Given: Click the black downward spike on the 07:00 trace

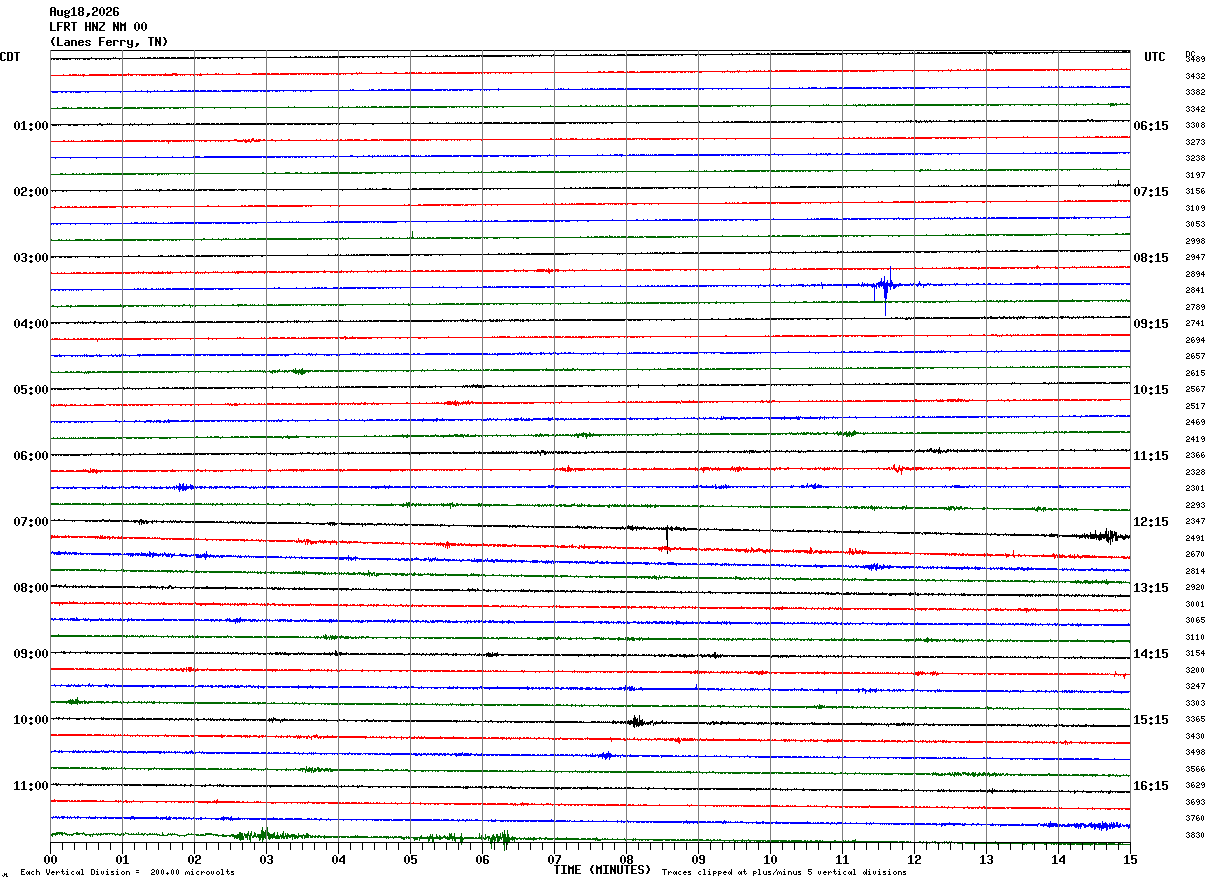Looking at the screenshot, I should tap(667, 538).
